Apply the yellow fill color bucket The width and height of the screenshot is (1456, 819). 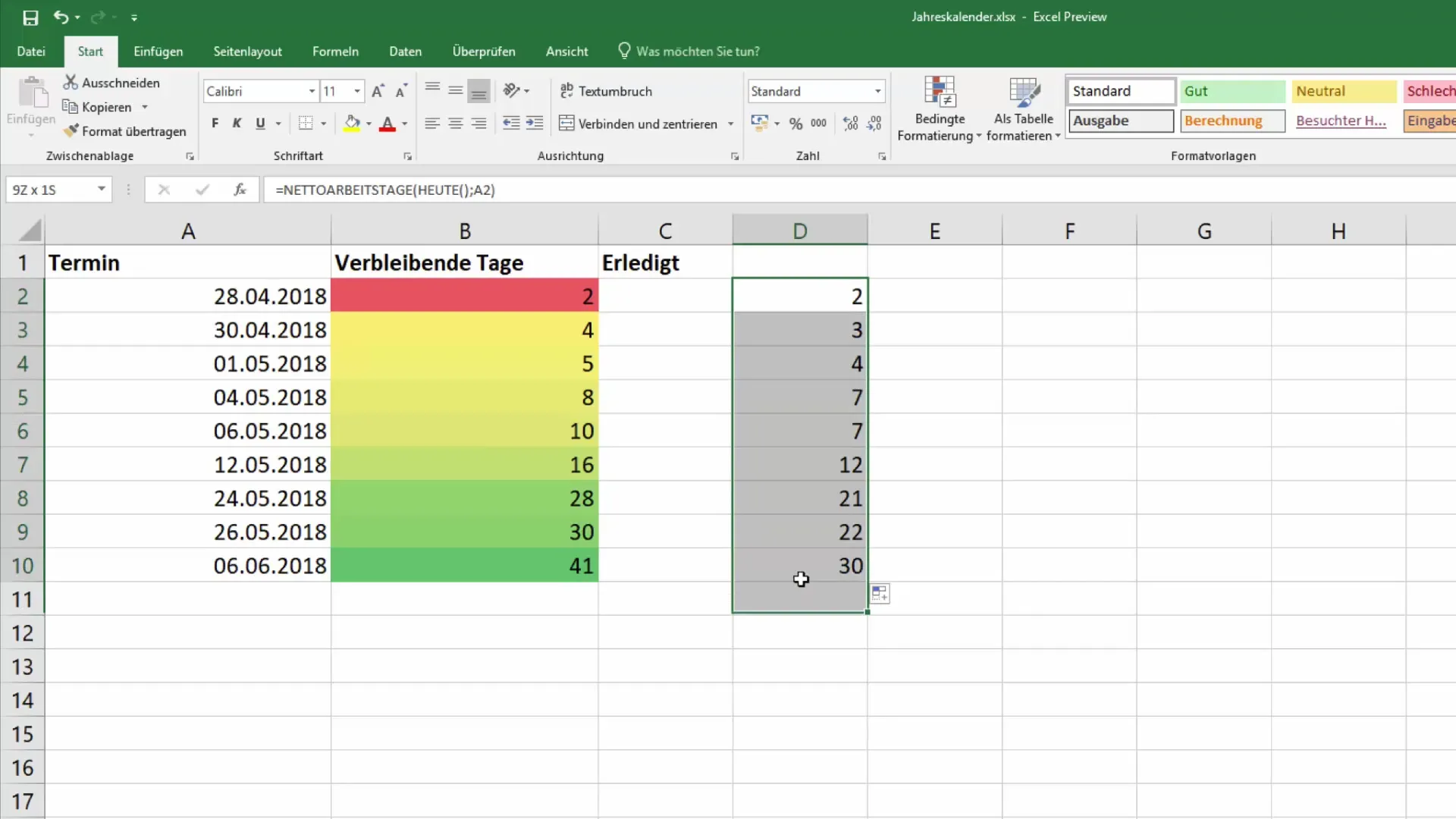352,123
